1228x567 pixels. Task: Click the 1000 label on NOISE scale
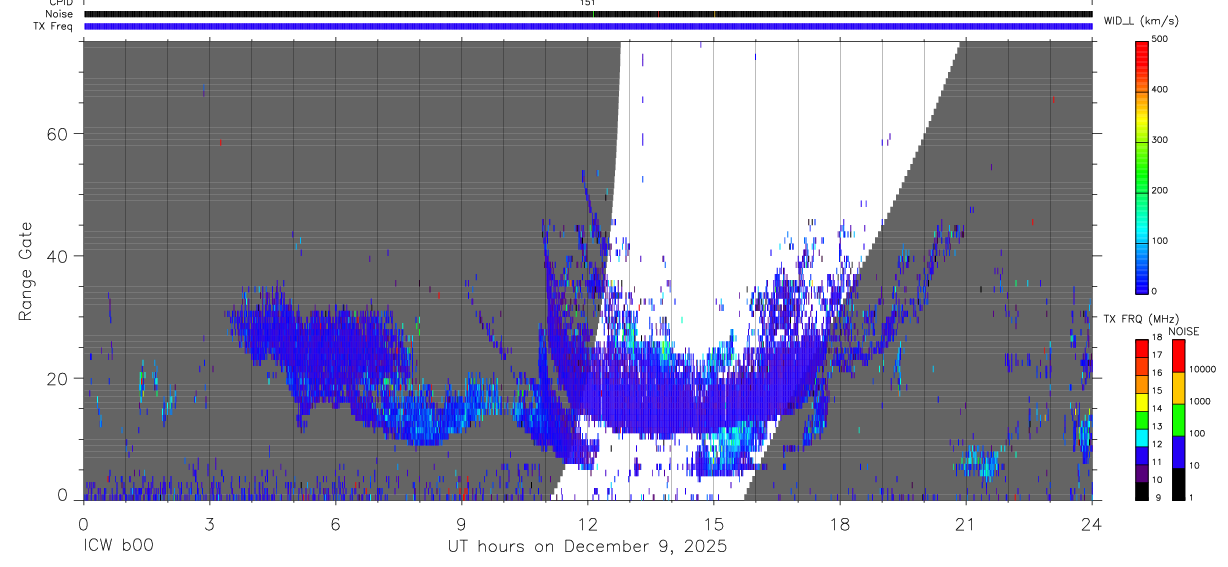1199,401
